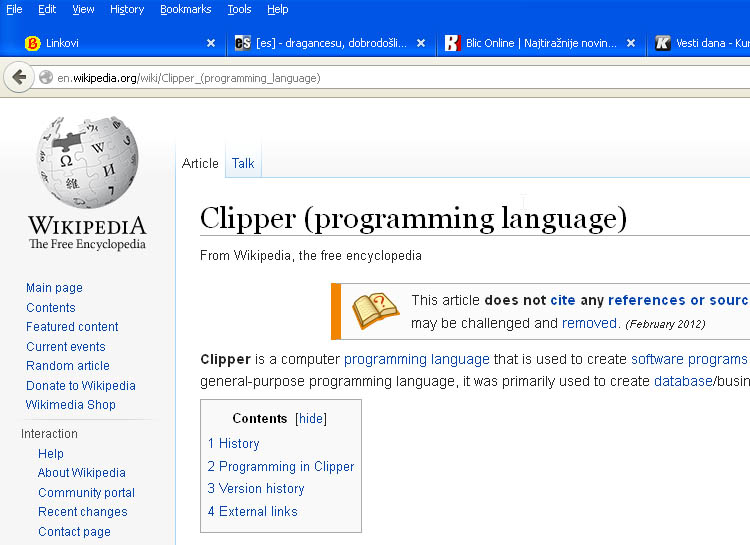This screenshot has width=750, height=545.
Task: Jump to 3 Version history section
Action: coord(256,489)
